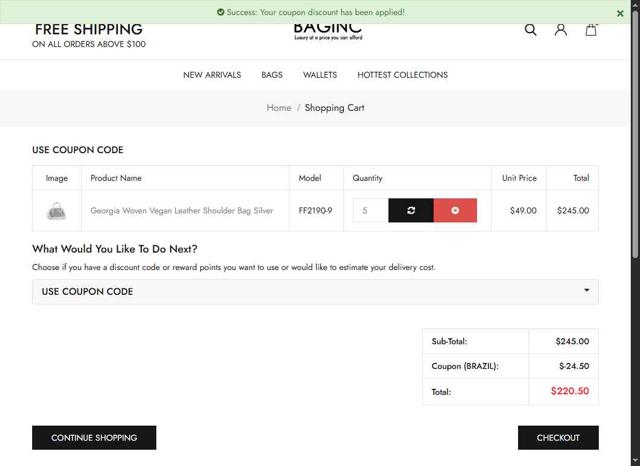
Task: Update cart quantity with refresh button
Action: pos(411,210)
